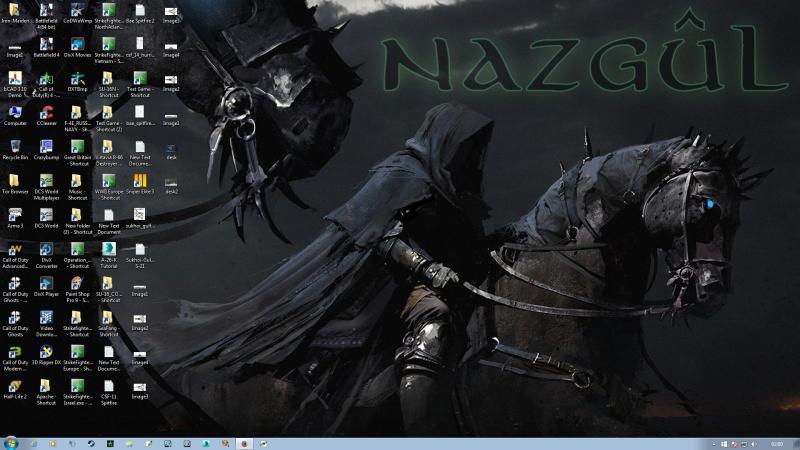Launch the bCAD 3.10 Demo icon

pos(15,84)
